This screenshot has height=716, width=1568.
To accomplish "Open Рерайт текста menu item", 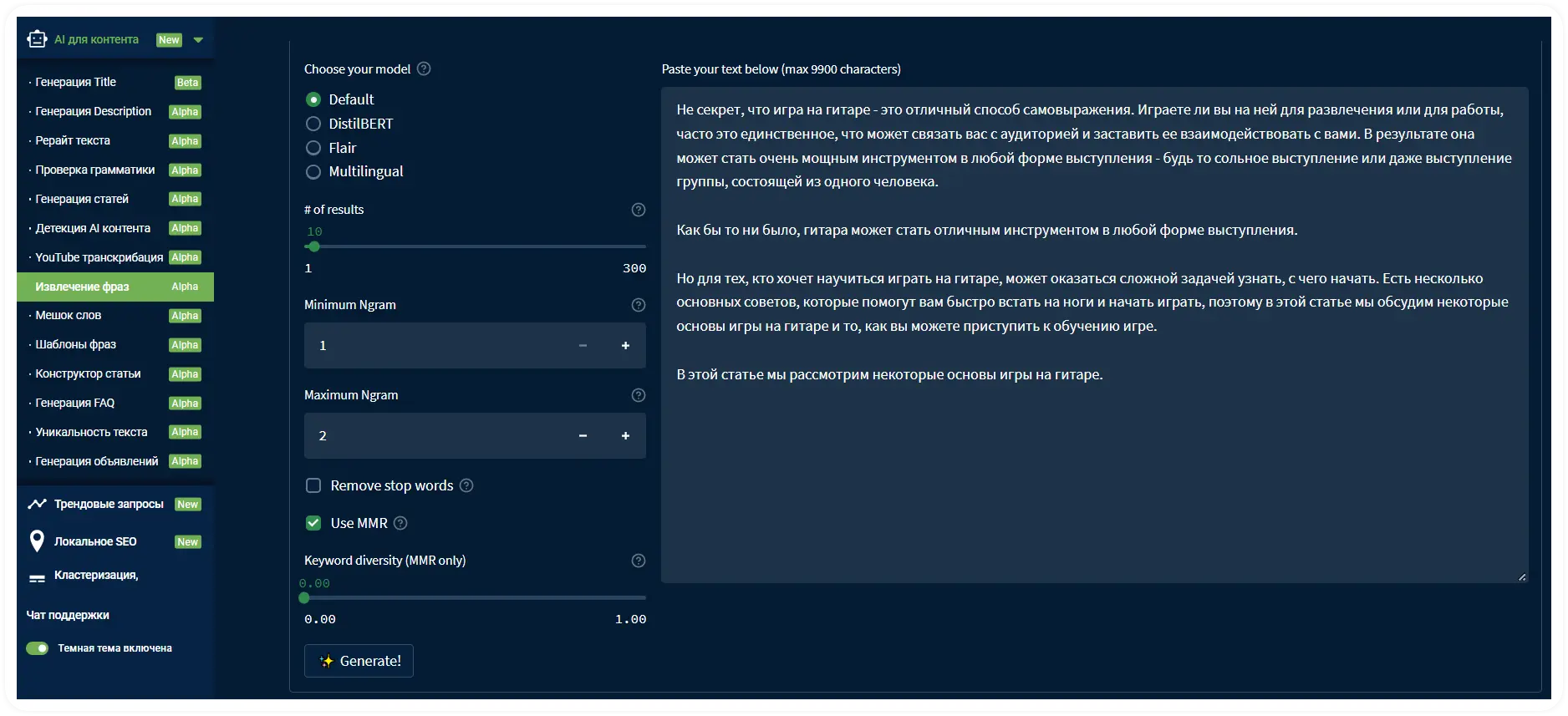I will click(115, 140).
